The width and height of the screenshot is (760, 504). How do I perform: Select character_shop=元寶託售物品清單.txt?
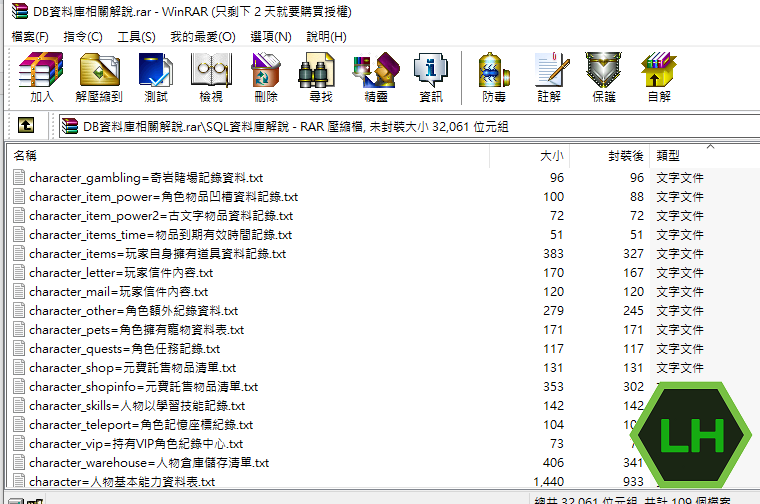tap(132, 367)
